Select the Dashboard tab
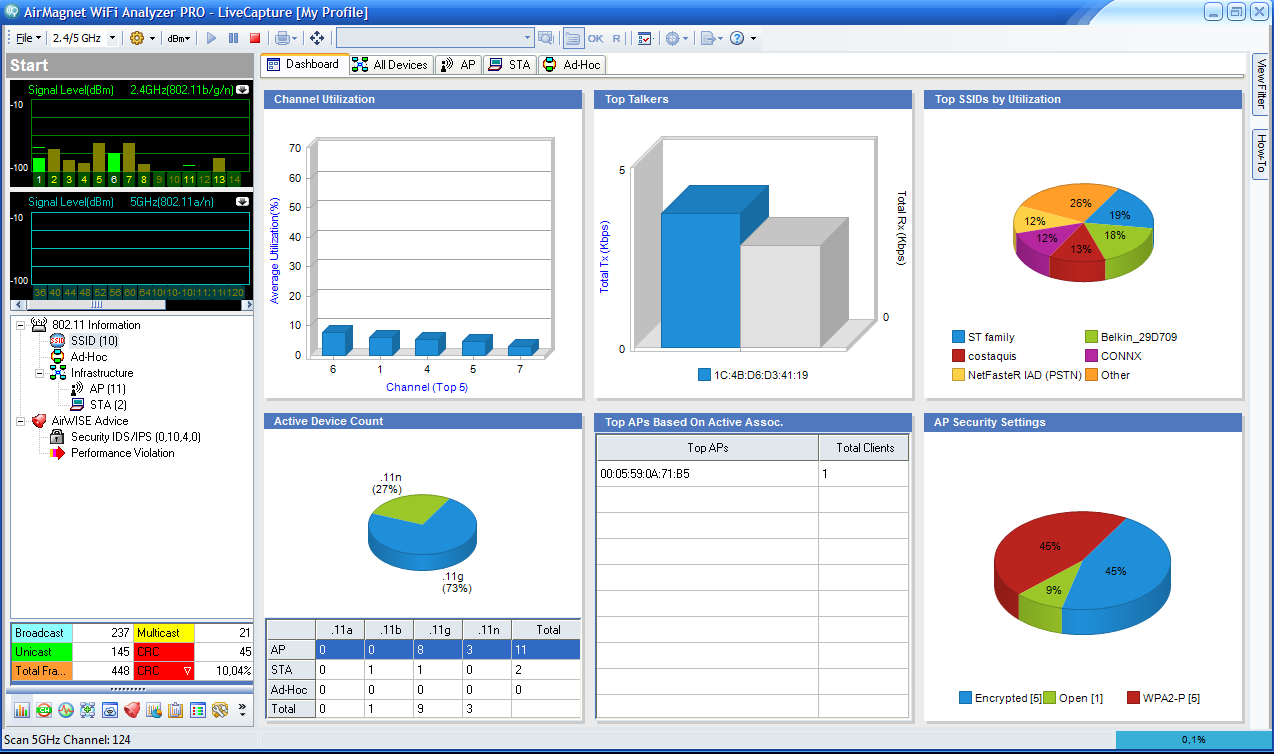This screenshot has height=754, width=1274. [303, 64]
